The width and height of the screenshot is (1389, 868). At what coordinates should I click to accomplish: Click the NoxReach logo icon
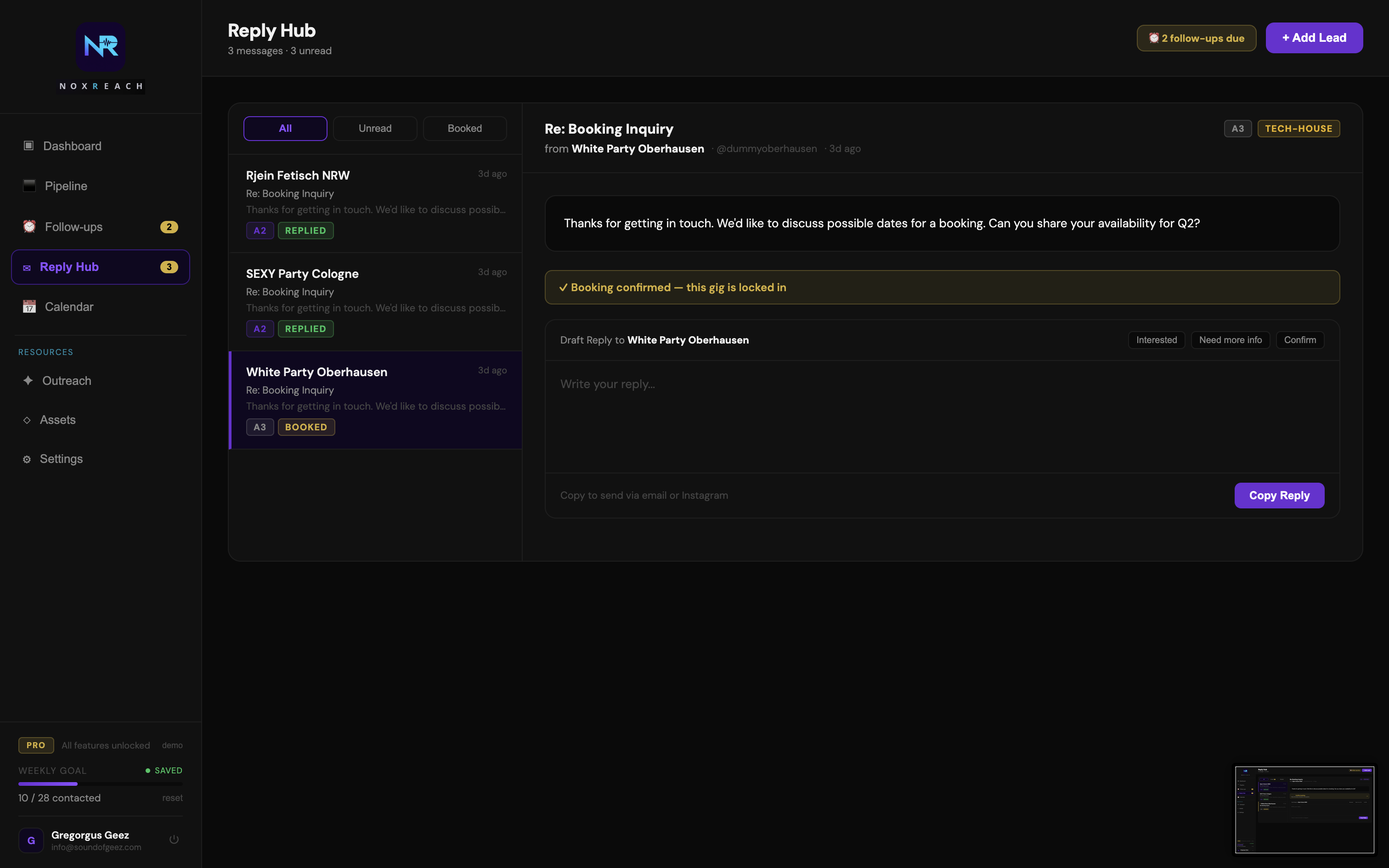tap(101, 46)
